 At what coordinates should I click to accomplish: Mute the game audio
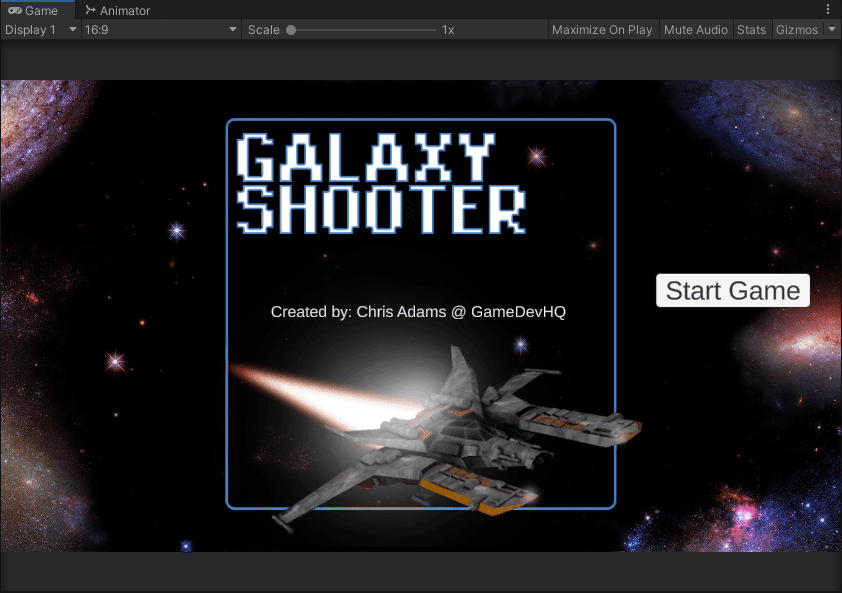tap(695, 30)
